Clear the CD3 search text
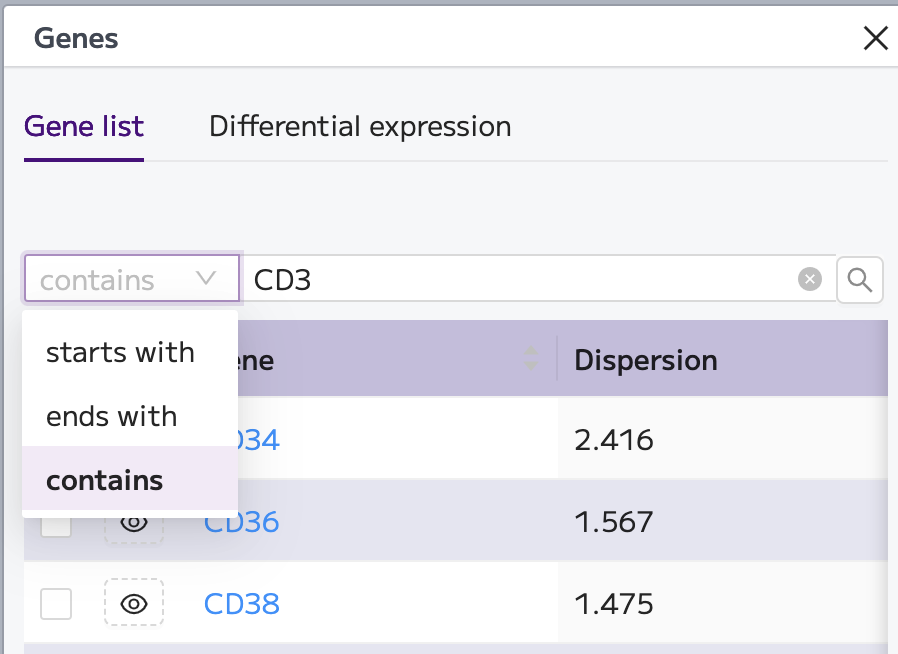This screenshot has height=654, width=898. (x=809, y=279)
